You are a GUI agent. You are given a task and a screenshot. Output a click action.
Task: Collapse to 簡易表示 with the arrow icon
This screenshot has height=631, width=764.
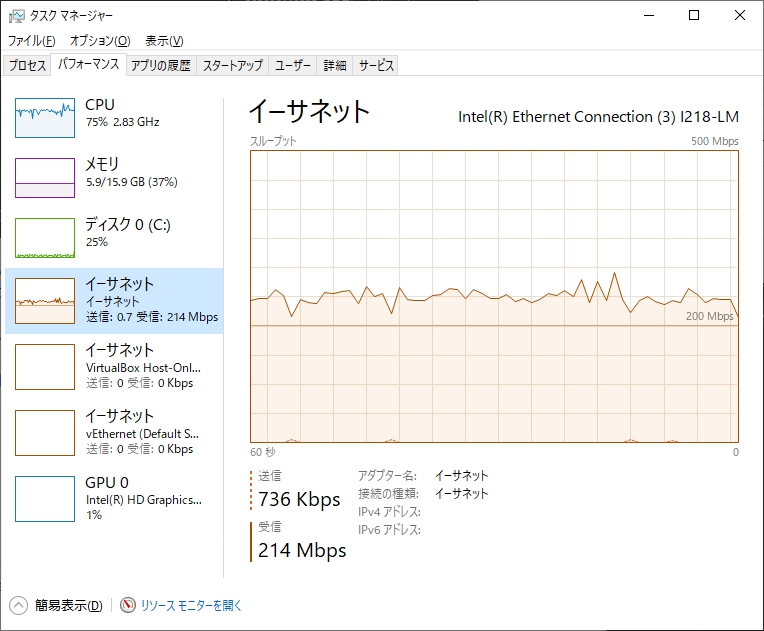(19, 605)
